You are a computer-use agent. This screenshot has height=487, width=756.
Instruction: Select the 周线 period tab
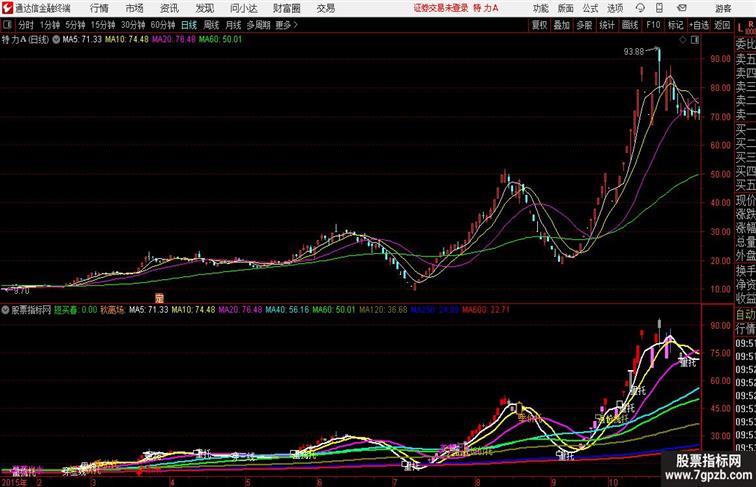point(211,25)
